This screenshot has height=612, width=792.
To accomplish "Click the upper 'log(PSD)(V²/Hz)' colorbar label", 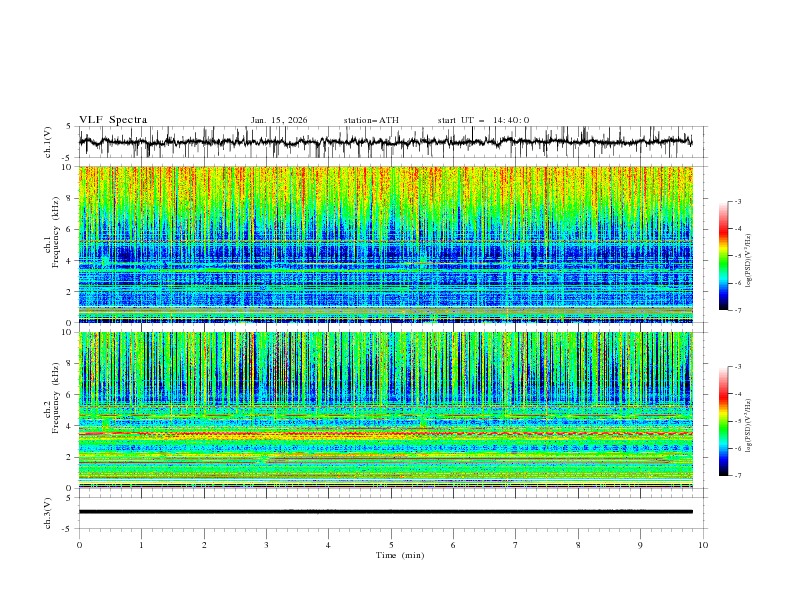I will (748, 261).
